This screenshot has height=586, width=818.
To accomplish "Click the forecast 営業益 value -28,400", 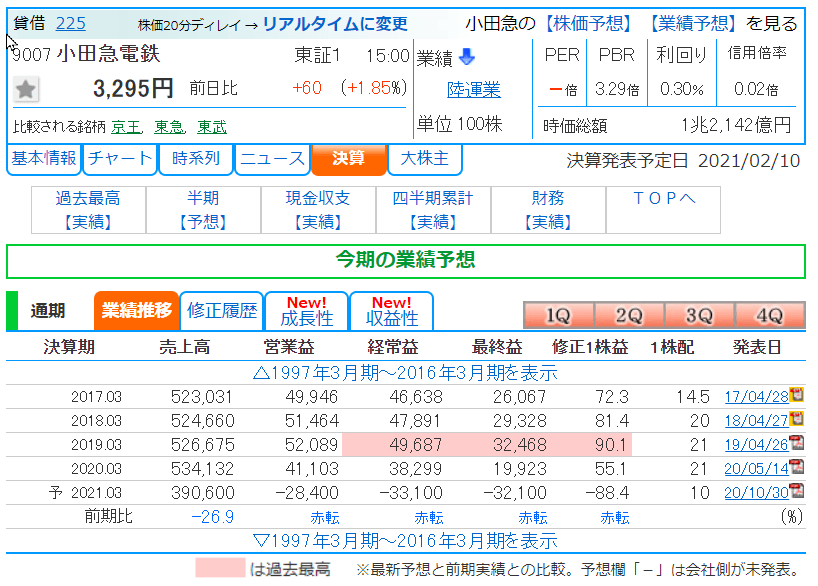I will pyautogui.click(x=307, y=493).
